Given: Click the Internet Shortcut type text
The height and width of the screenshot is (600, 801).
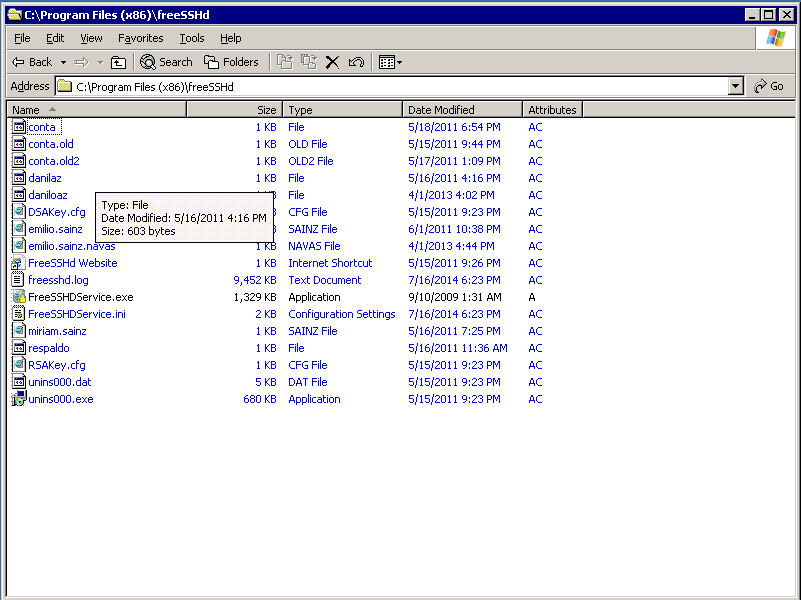Looking at the screenshot, I should tap(330, 263).
